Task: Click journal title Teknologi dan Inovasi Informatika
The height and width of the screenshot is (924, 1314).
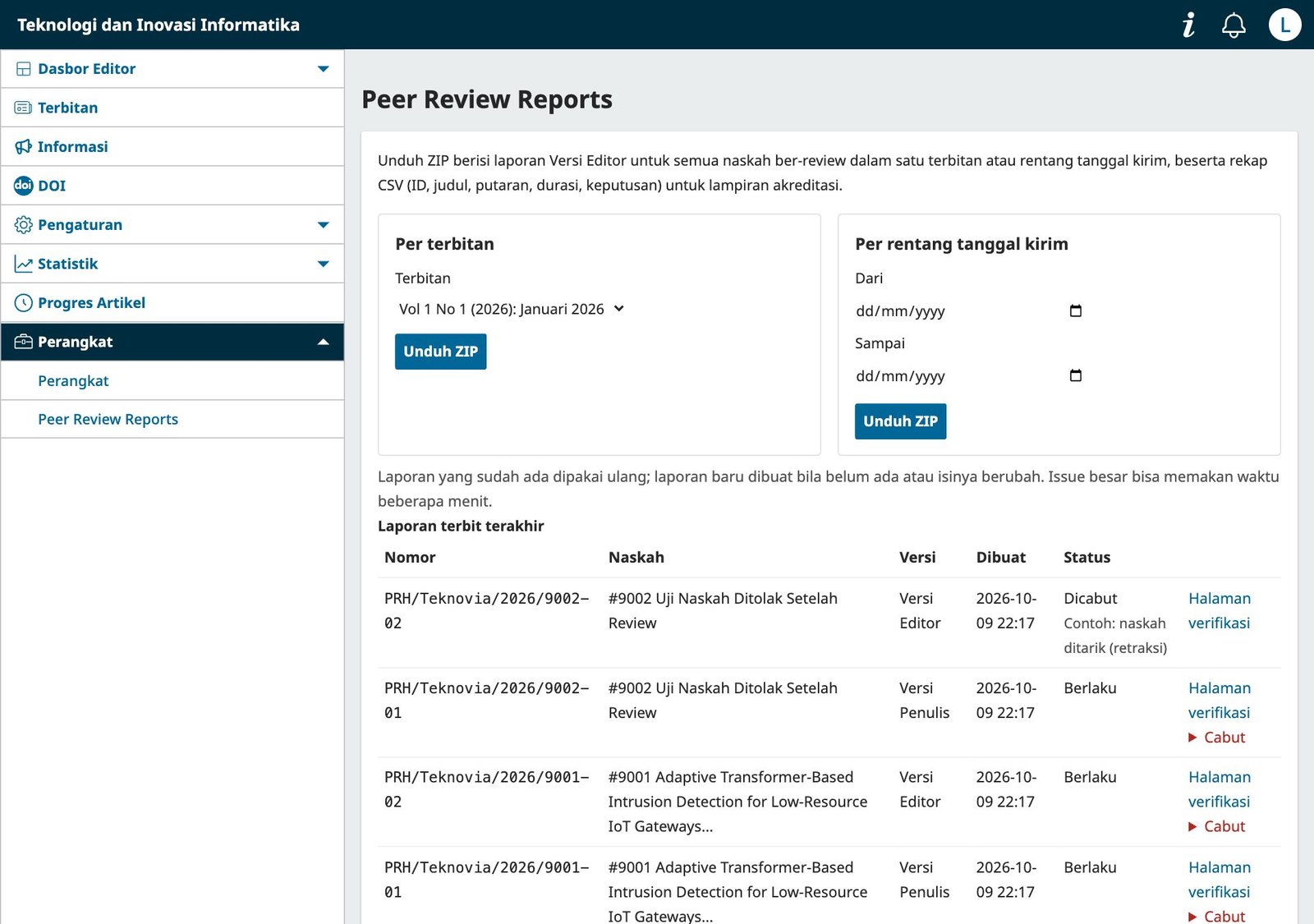Action: 159,25
